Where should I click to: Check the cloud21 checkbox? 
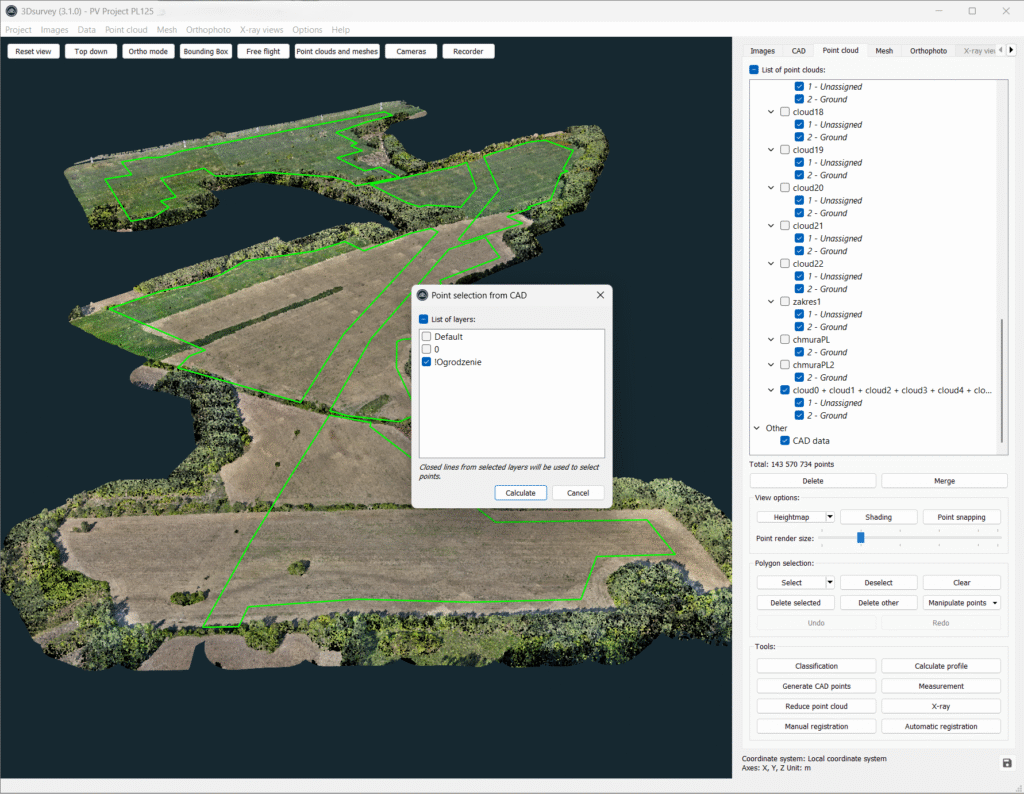point(785,225)
